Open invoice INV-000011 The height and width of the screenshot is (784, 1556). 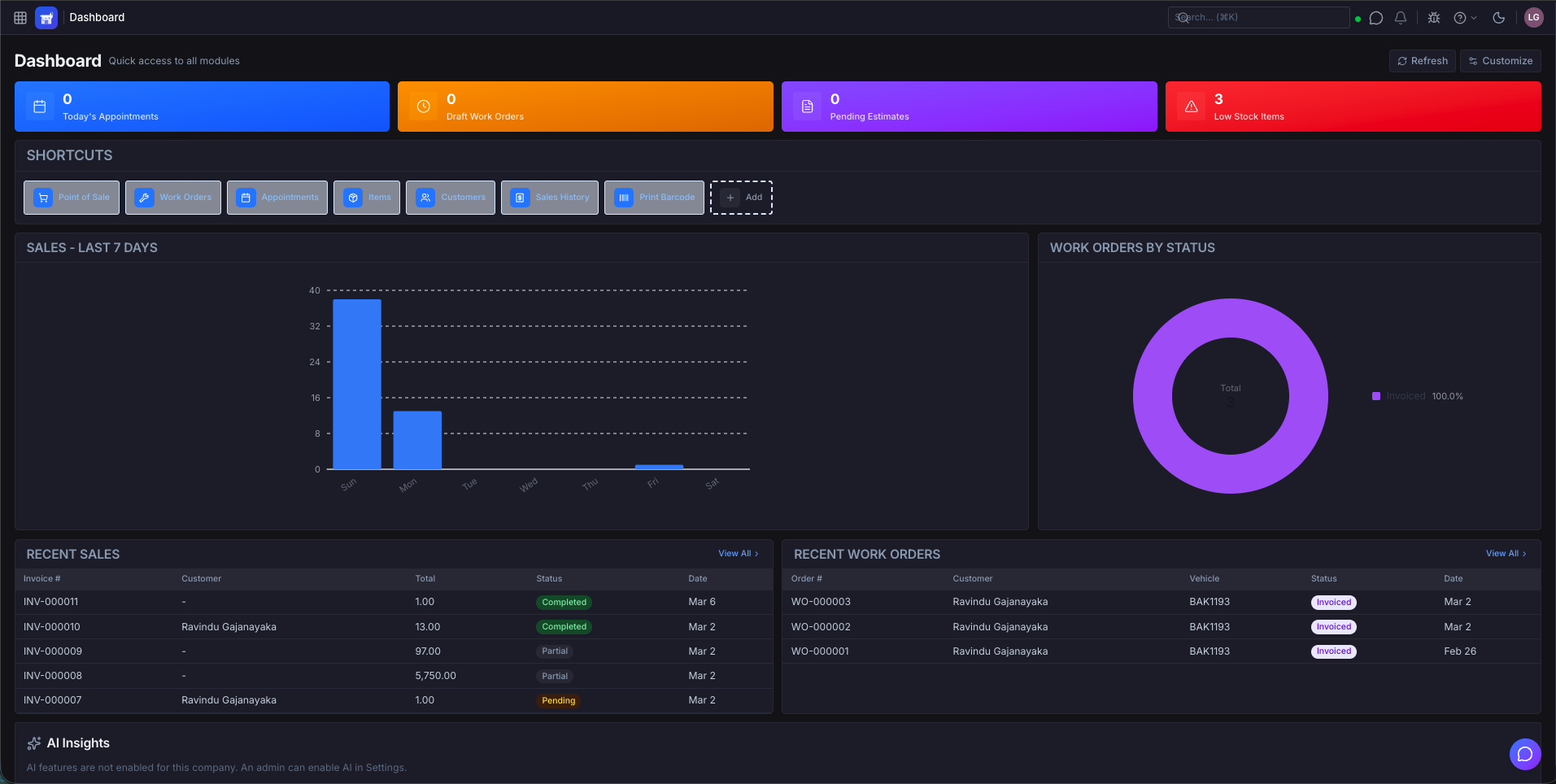tap(51, 602)
